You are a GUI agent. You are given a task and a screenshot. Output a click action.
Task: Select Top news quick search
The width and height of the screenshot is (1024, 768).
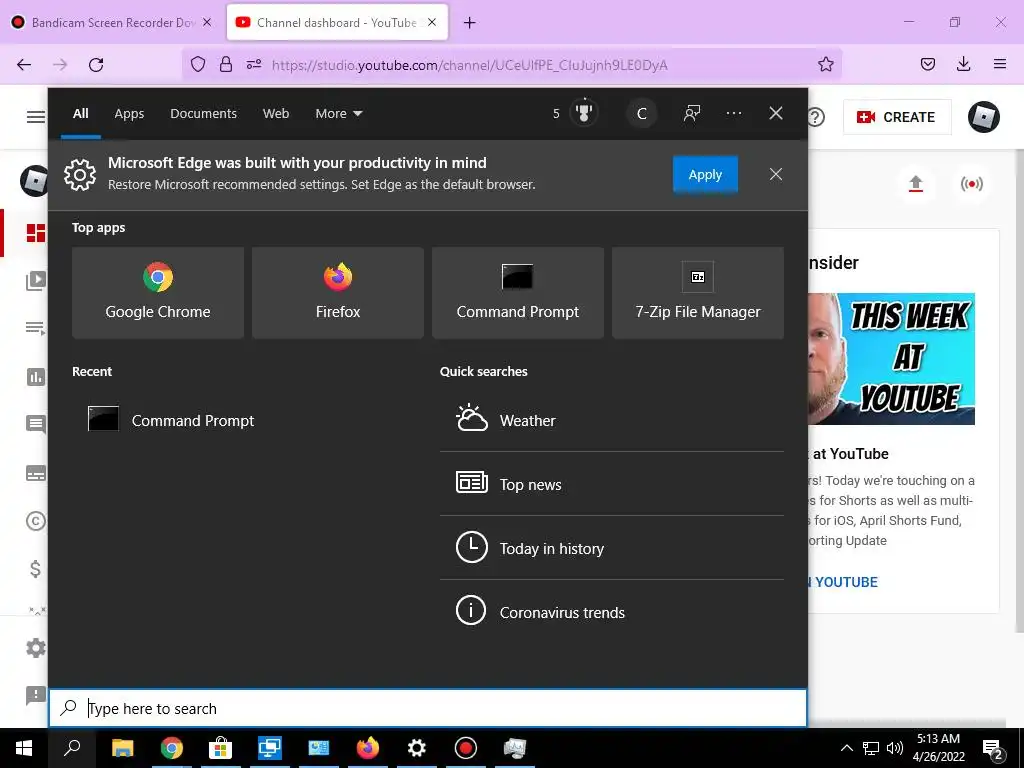pos(611,484)
